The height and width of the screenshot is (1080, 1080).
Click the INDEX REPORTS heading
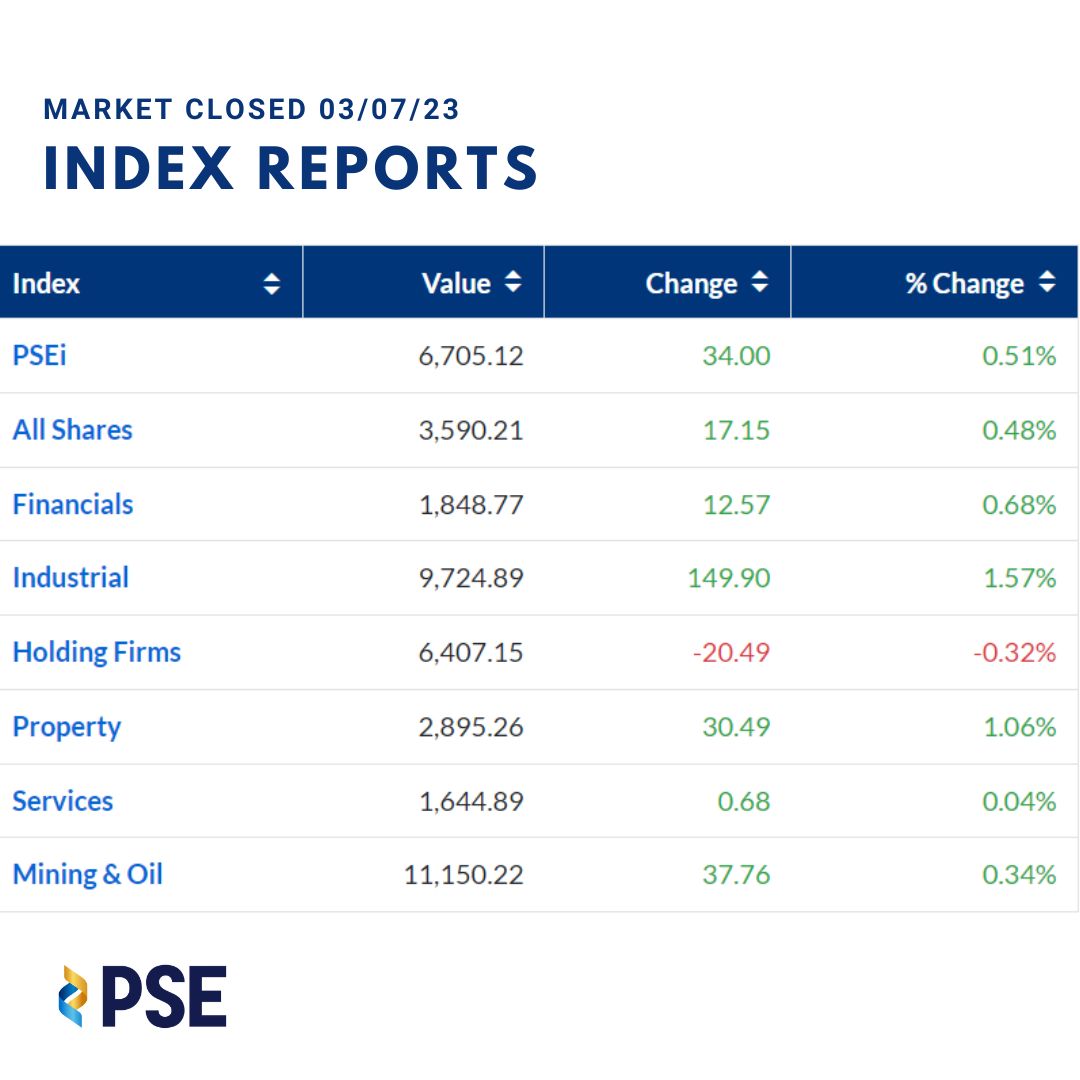tap(291, 167)
